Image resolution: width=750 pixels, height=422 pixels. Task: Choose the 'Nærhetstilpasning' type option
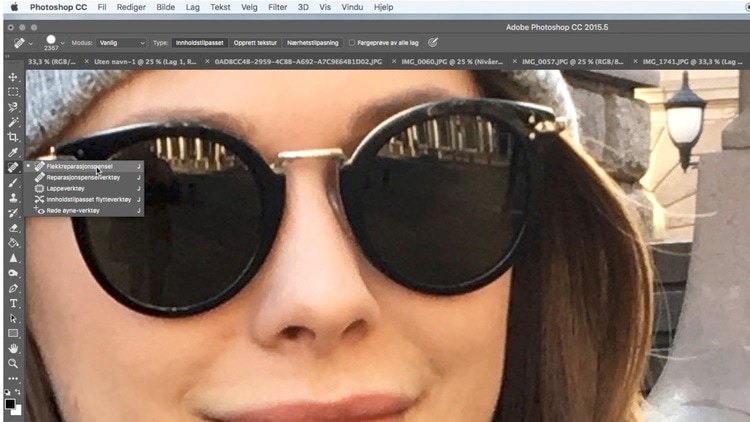(315, 43)
